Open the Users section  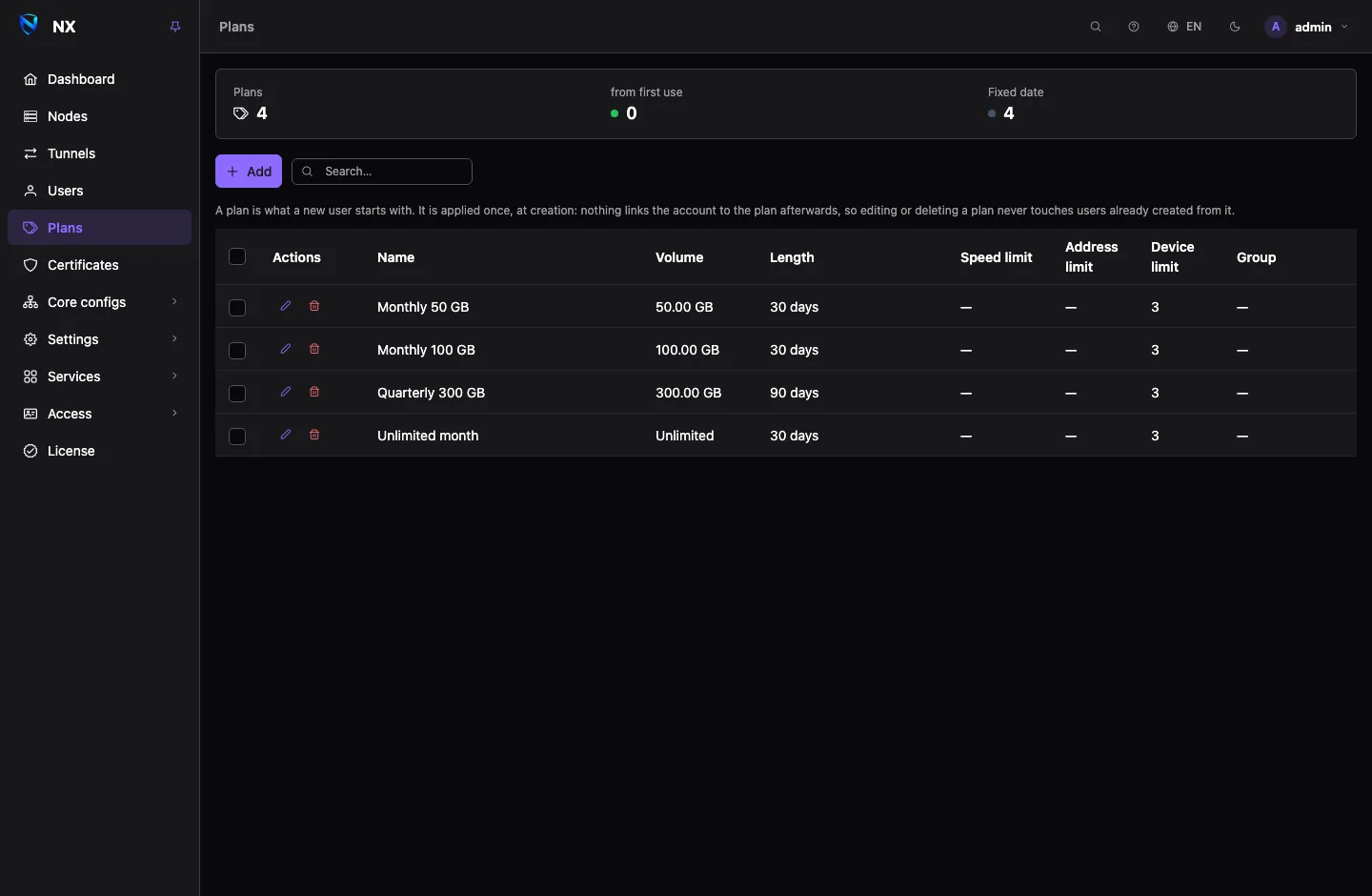99,191
